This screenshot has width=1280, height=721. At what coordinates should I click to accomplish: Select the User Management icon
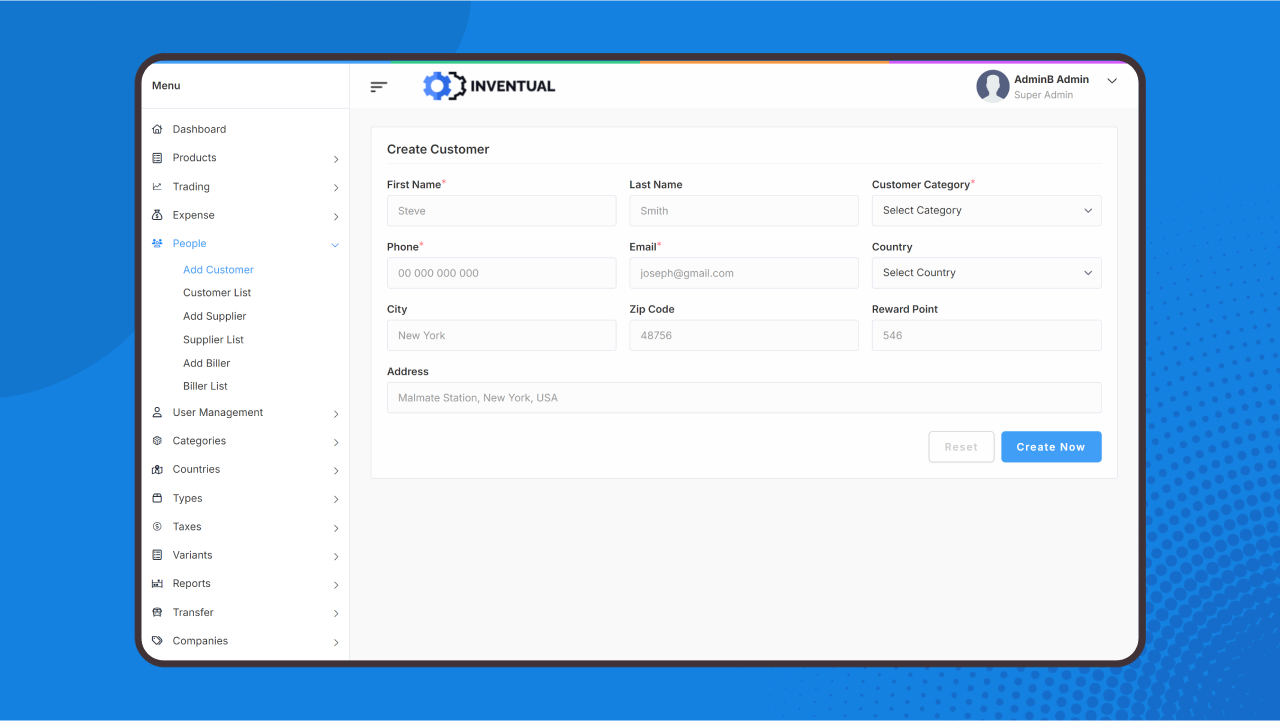[156, 412]
